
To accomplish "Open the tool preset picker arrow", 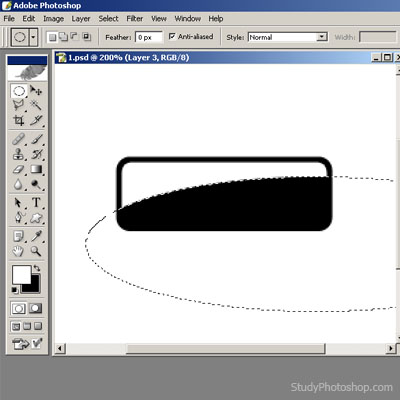I will 33,37.
